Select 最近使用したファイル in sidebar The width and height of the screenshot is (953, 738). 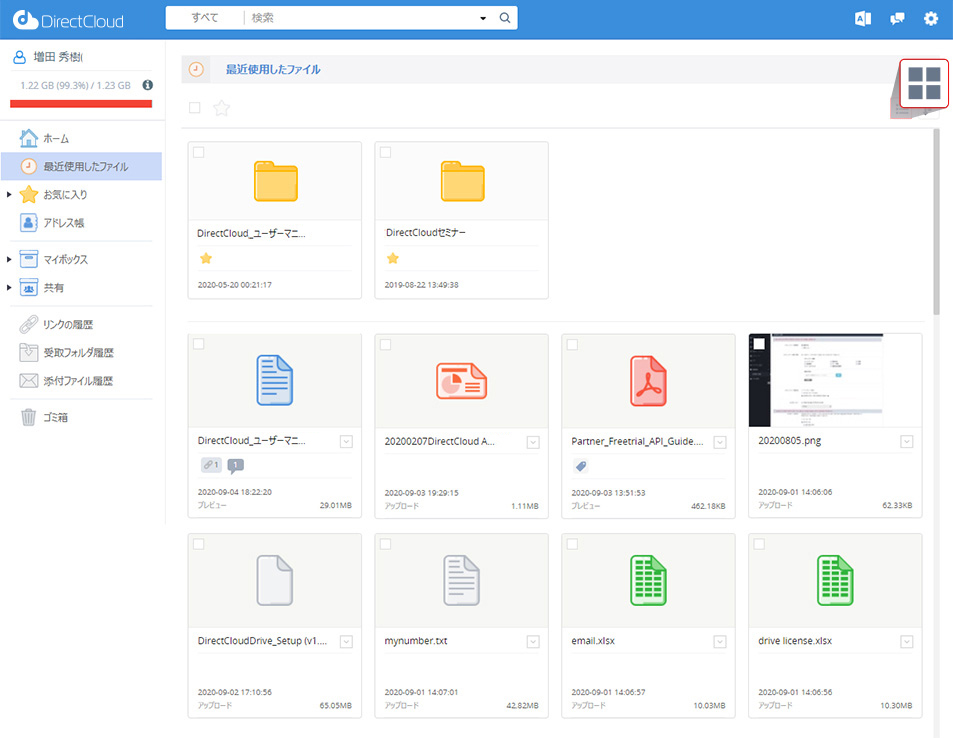coord(81,166)
